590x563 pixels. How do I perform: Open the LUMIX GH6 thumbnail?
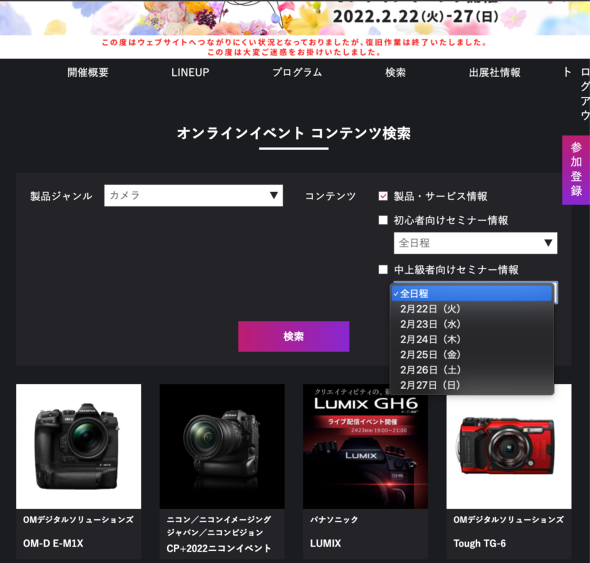[x=365, y=446]
